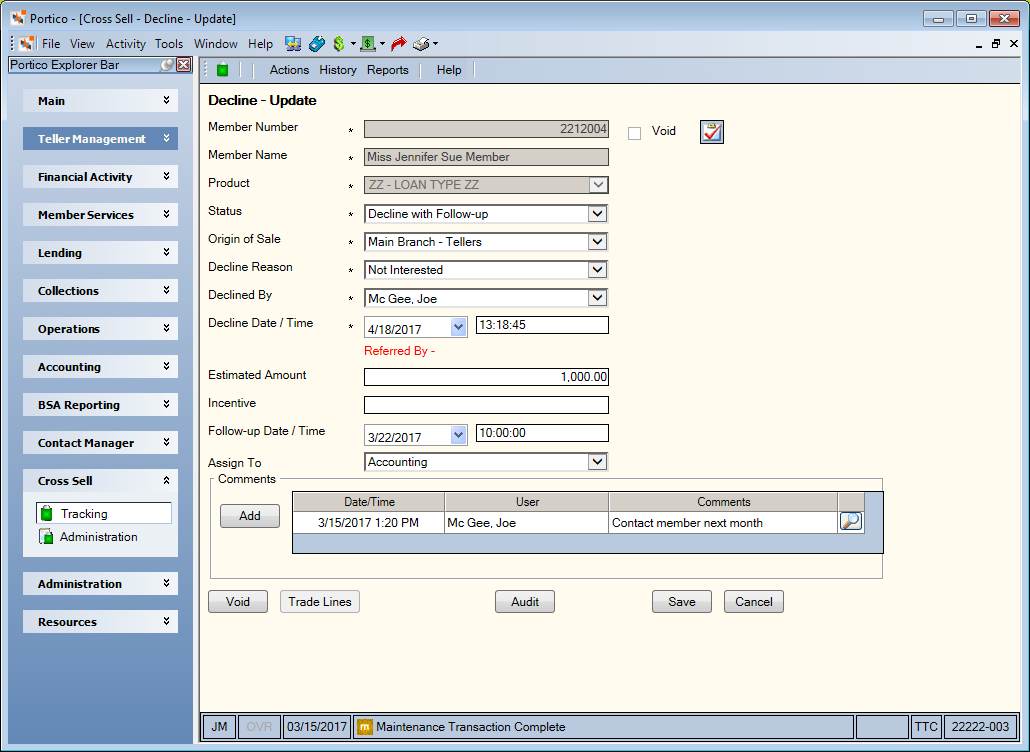Click the pin icon on Explorer Bar

(x=168, y=64)
